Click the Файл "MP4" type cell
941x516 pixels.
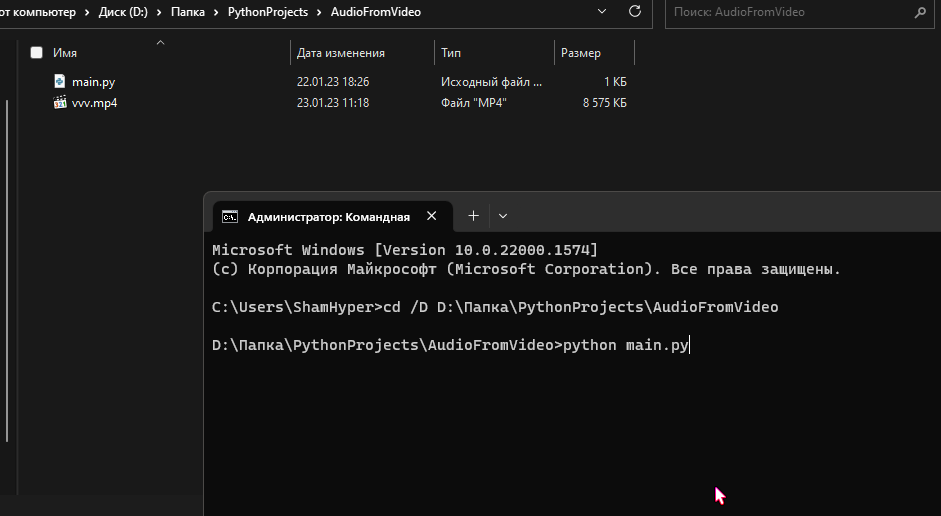[x=474, y=103]
